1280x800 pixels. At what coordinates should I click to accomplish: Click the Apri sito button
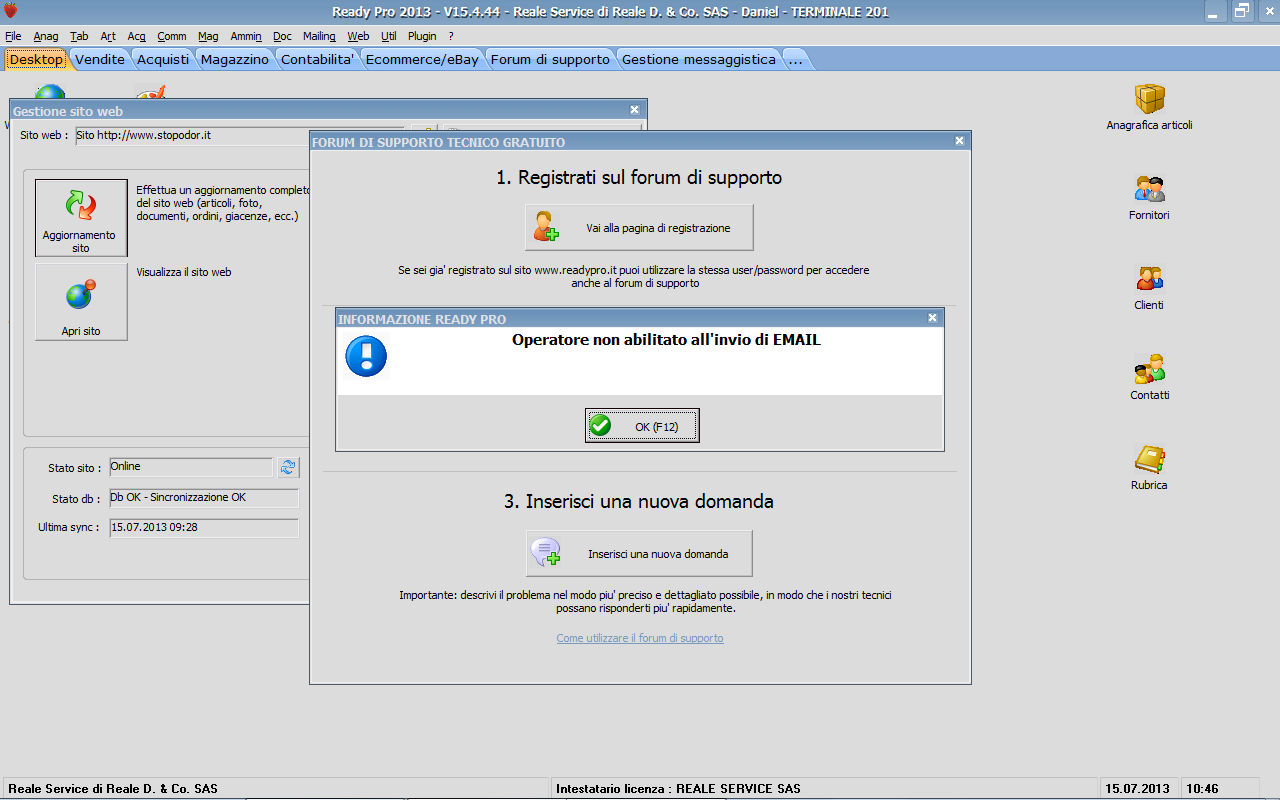click(x=81, y=302)
